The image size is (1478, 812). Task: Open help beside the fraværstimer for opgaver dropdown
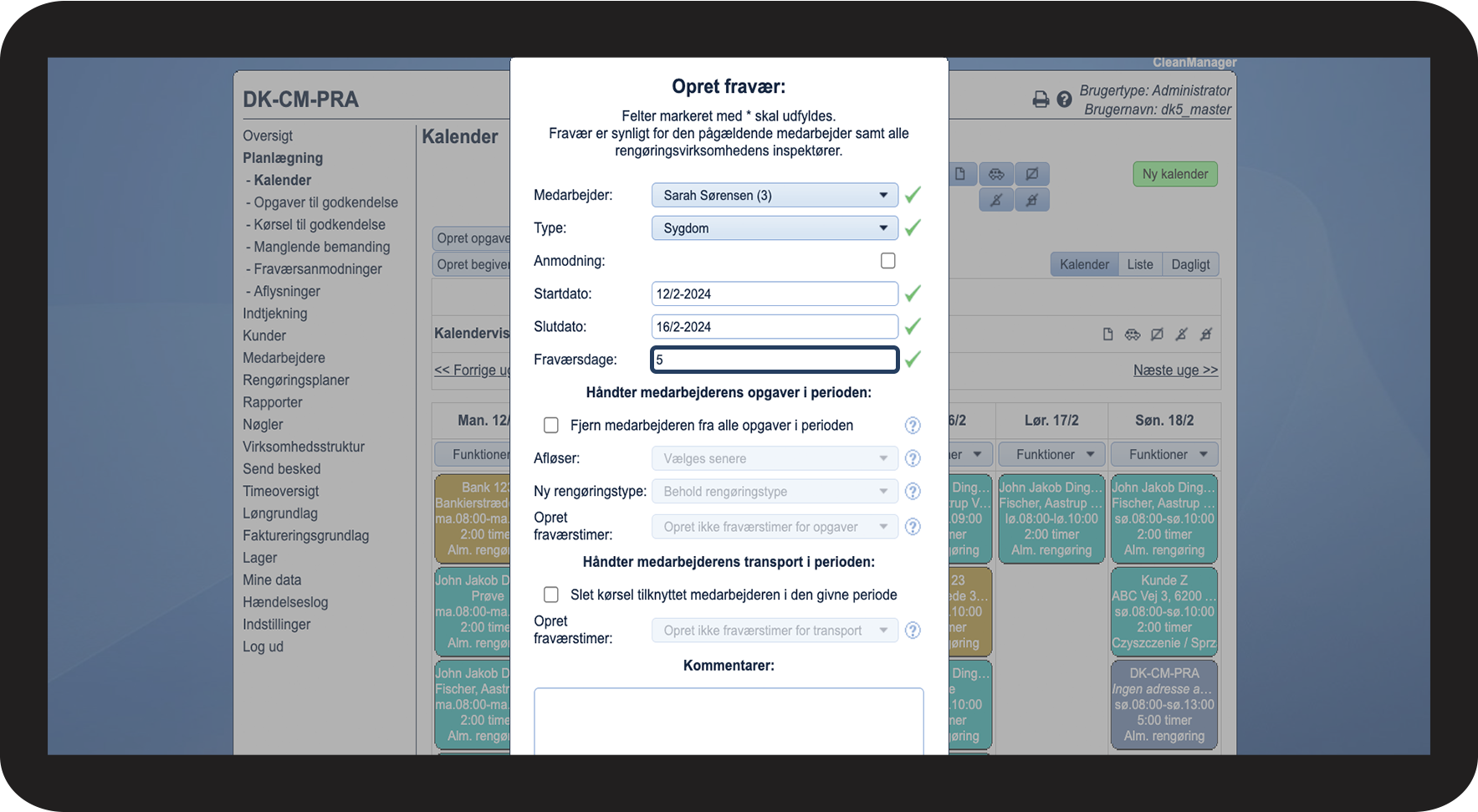tap(913, 527)
